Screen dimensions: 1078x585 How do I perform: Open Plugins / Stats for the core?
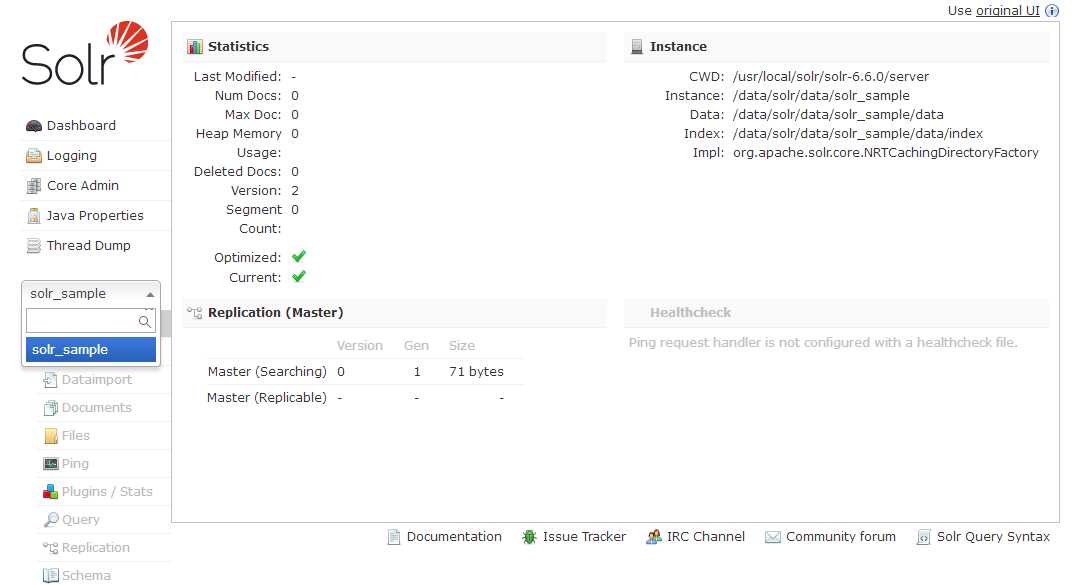pyautogui.click(x=107, y=492)
